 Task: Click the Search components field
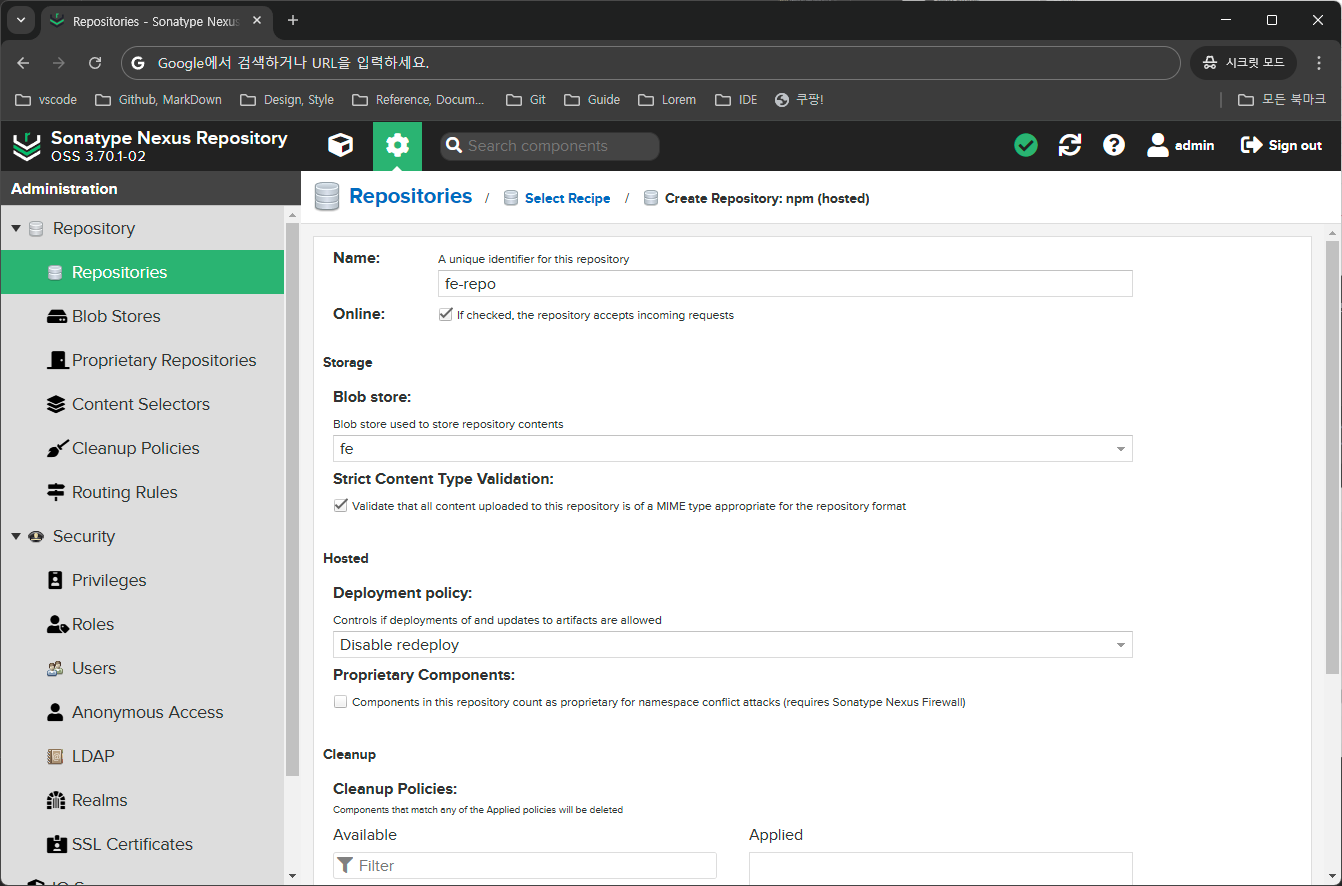(x=550, y=146)
